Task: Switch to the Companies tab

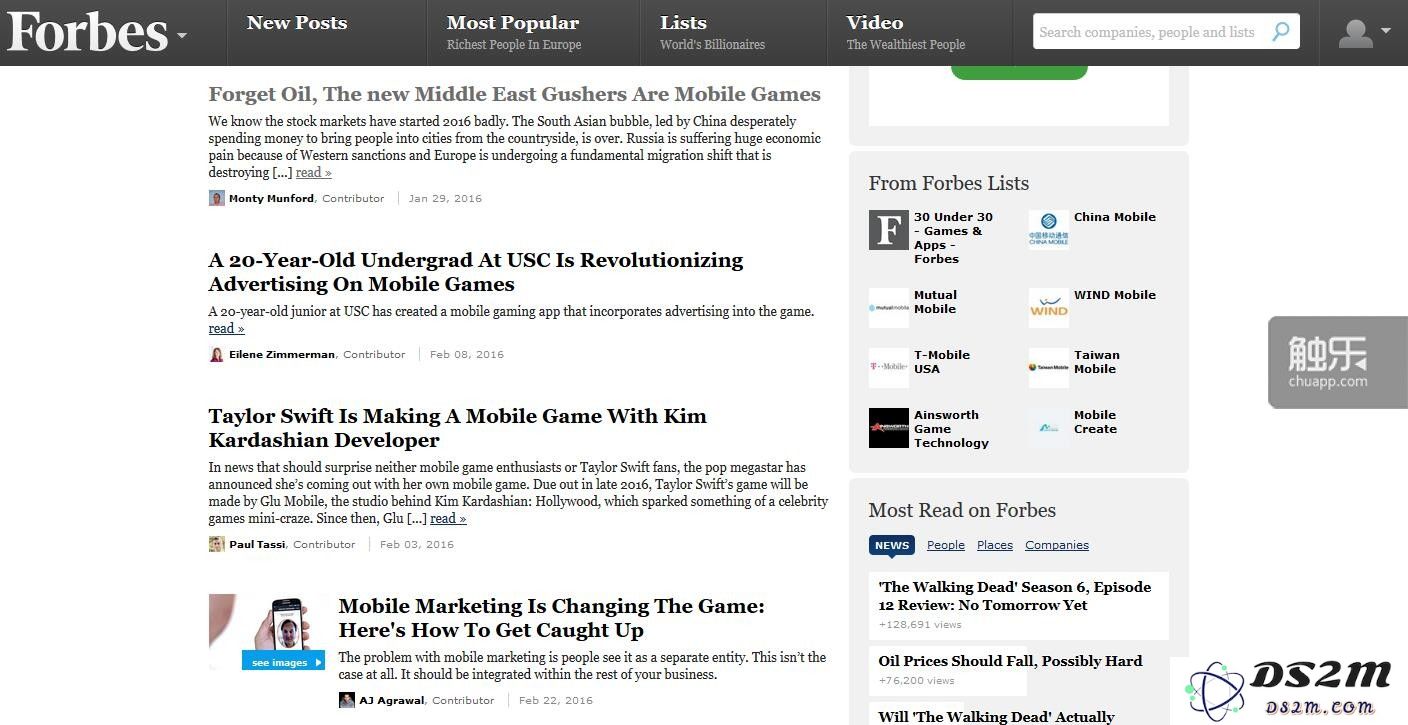Action: pyautogui.click(x=1057, y=545)
